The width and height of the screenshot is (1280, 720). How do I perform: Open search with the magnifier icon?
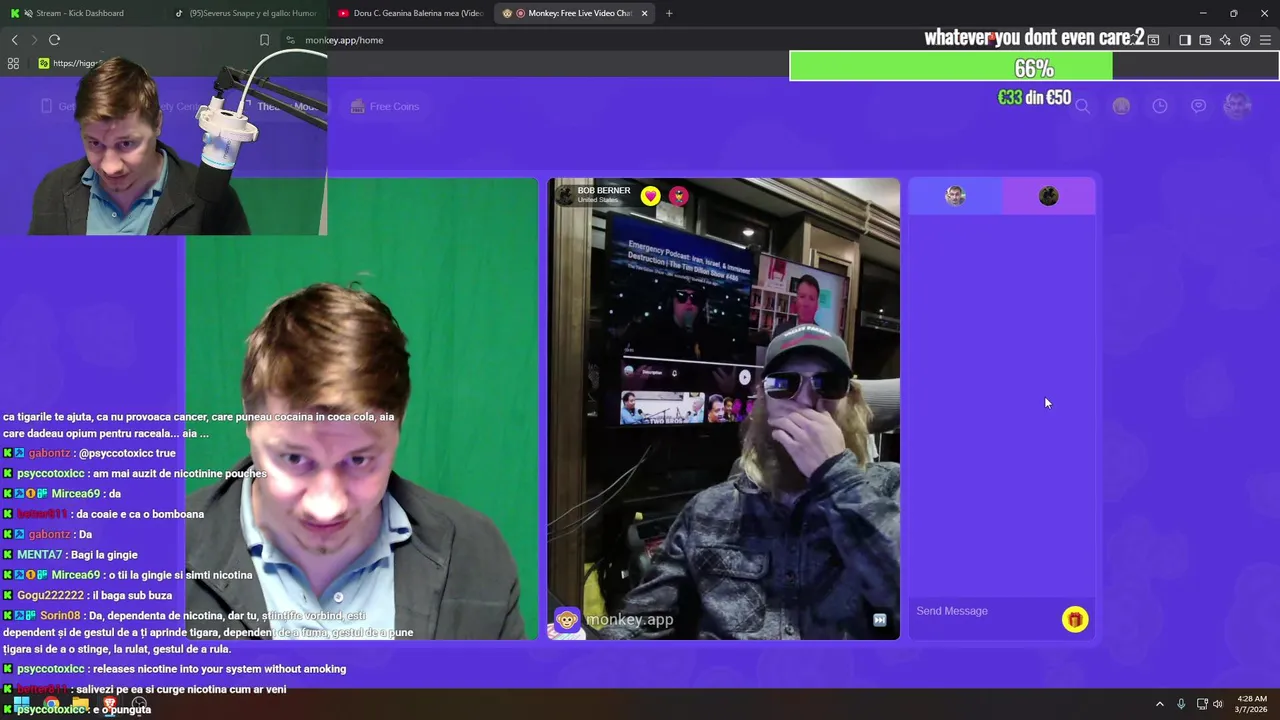1082,106
